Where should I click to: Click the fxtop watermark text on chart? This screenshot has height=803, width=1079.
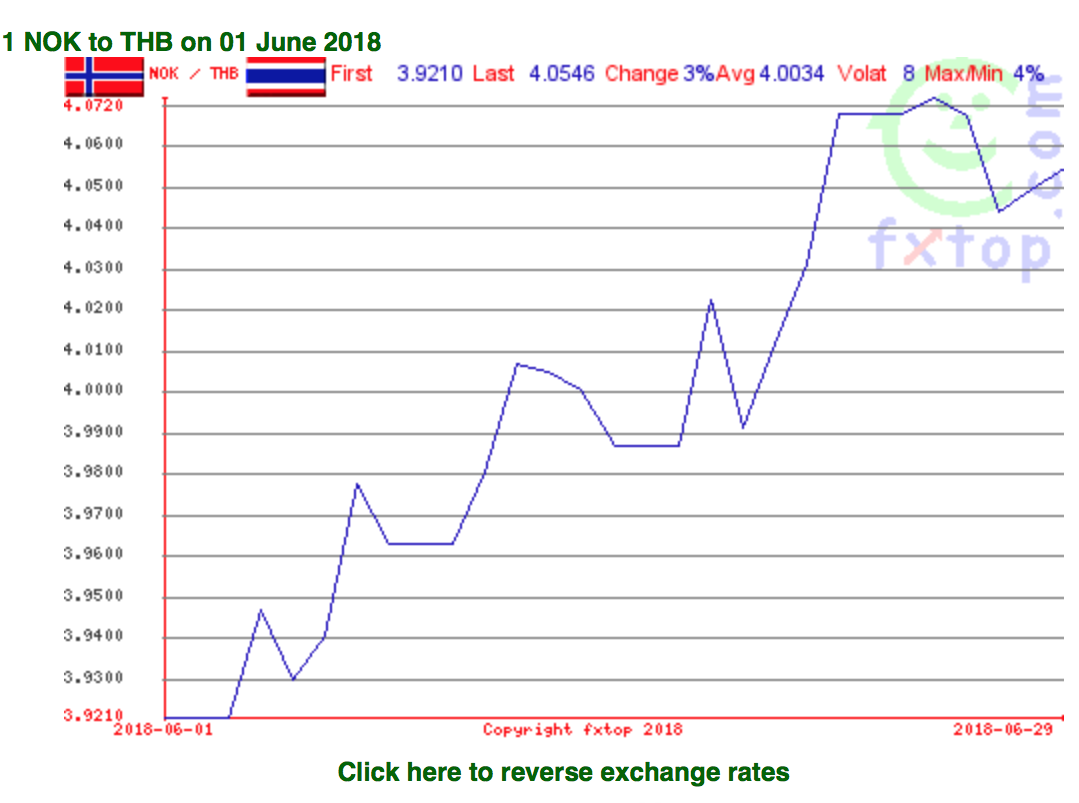coord(958,247)
